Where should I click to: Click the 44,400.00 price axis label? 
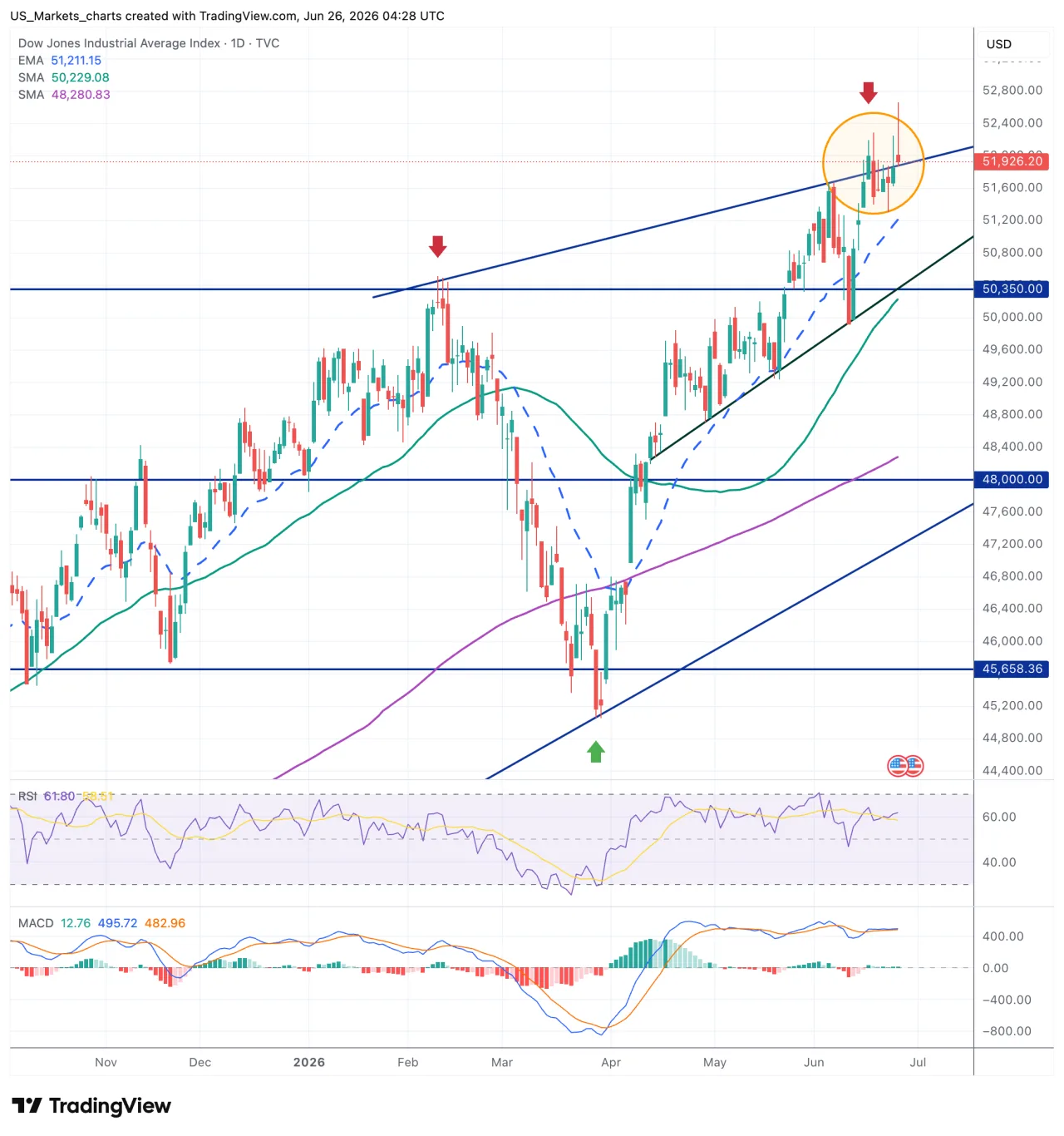pos(1012,771)
